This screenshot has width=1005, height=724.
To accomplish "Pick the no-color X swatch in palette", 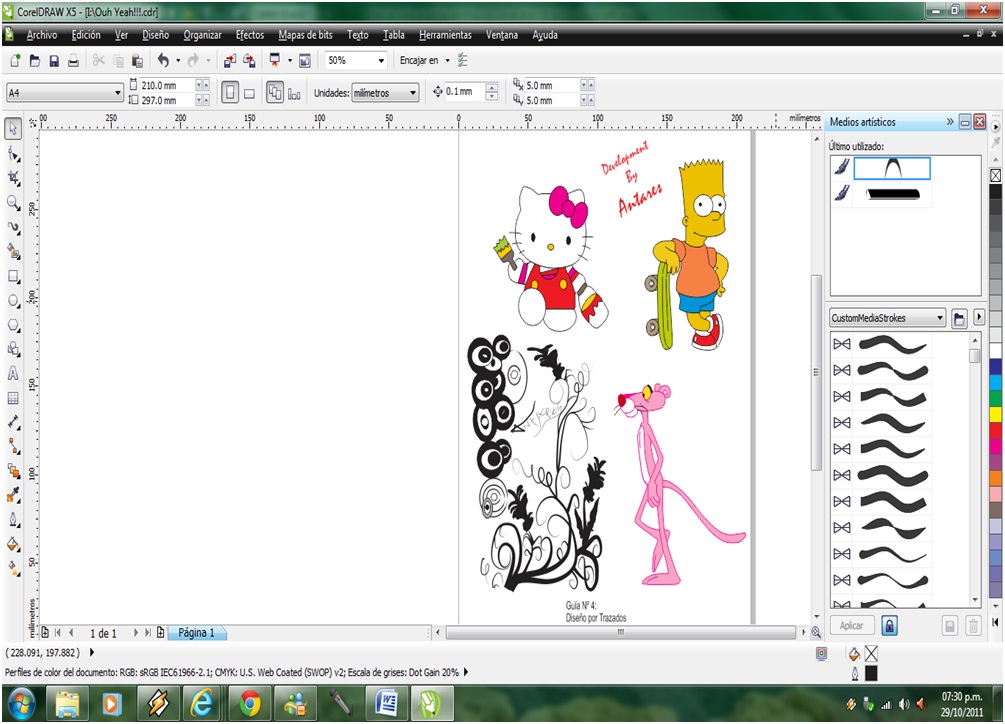I will (995, 175).
